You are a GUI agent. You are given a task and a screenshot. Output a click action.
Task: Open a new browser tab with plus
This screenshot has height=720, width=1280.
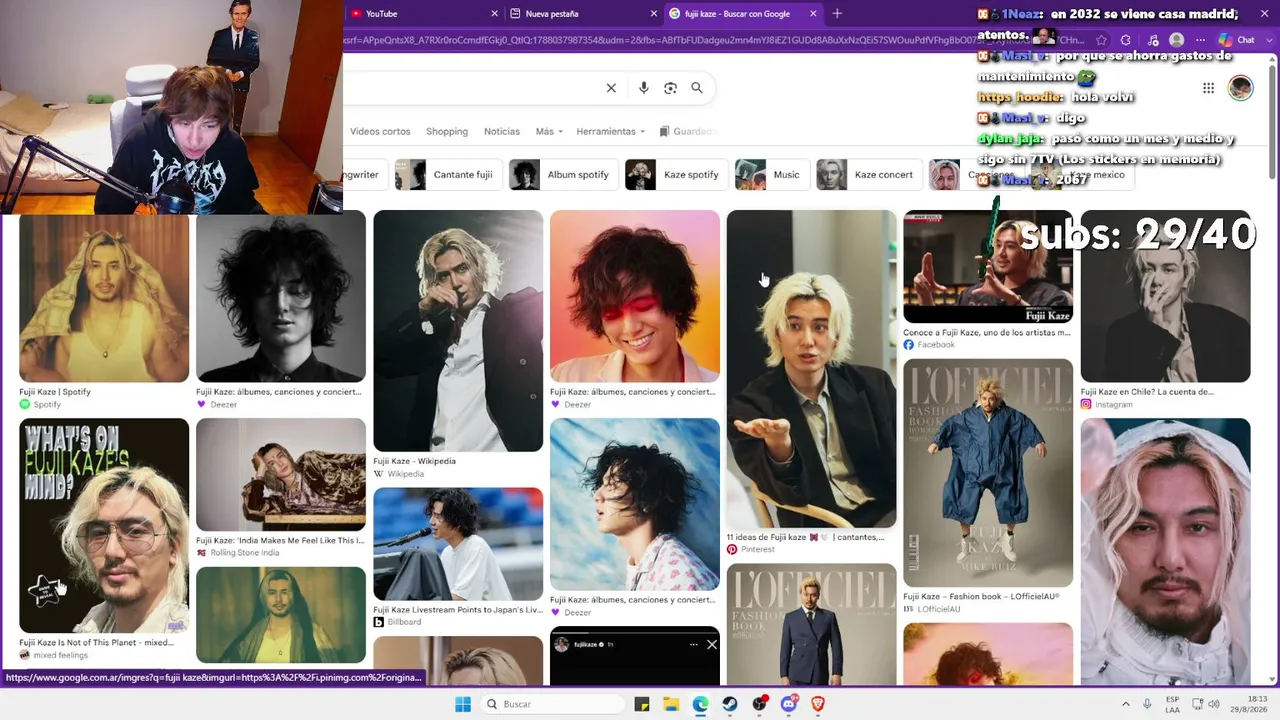pos(837,13)
